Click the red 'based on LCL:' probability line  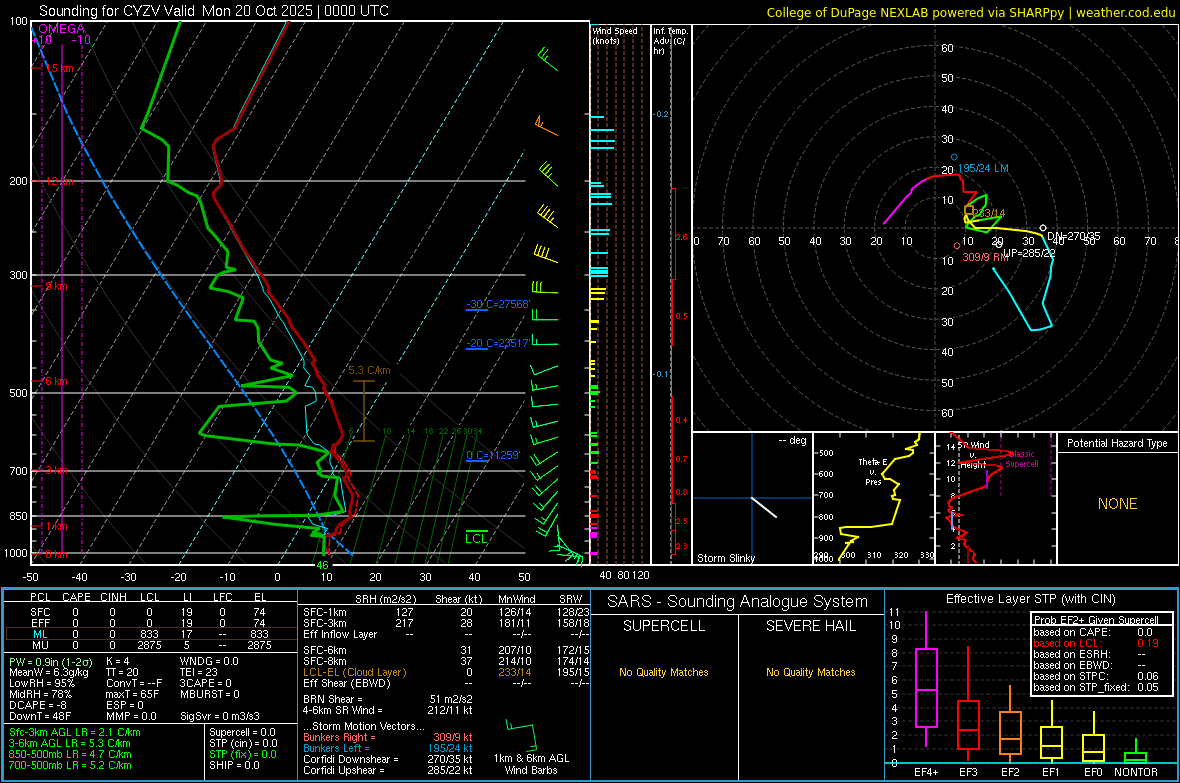pyautogui.click(x=1096, y=643)
